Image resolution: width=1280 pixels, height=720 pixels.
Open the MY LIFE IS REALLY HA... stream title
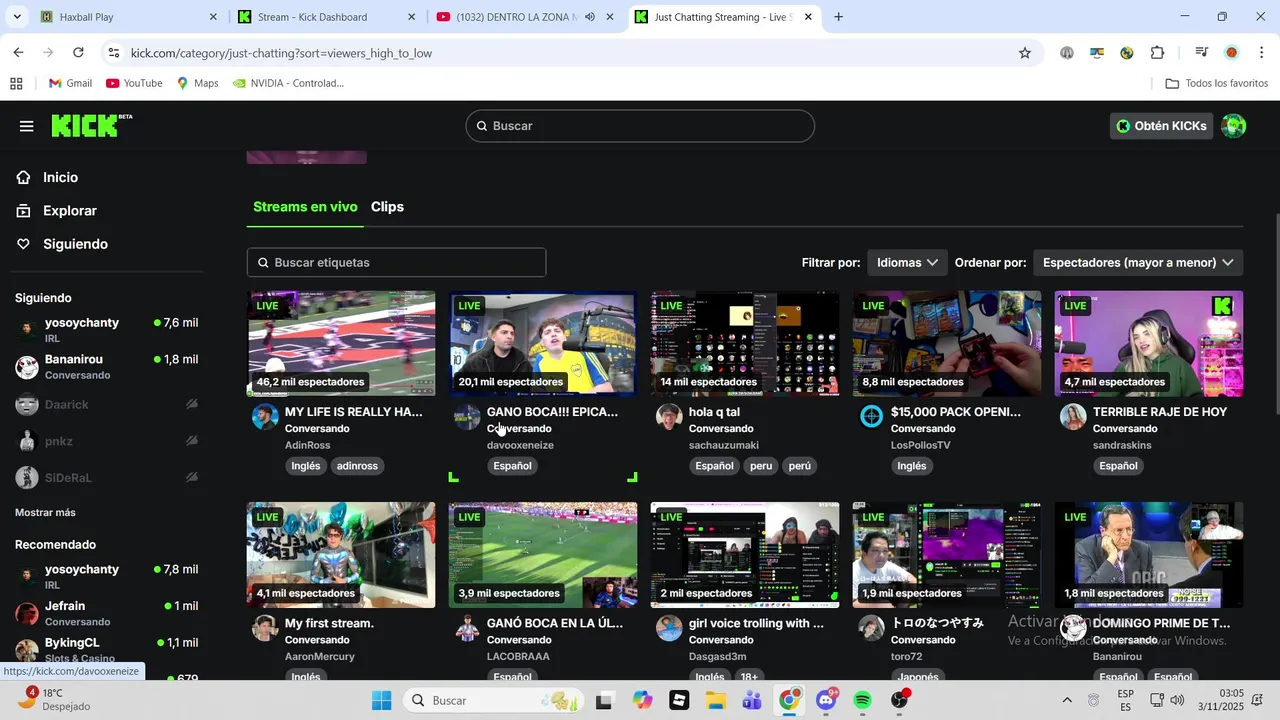[354, 412]
